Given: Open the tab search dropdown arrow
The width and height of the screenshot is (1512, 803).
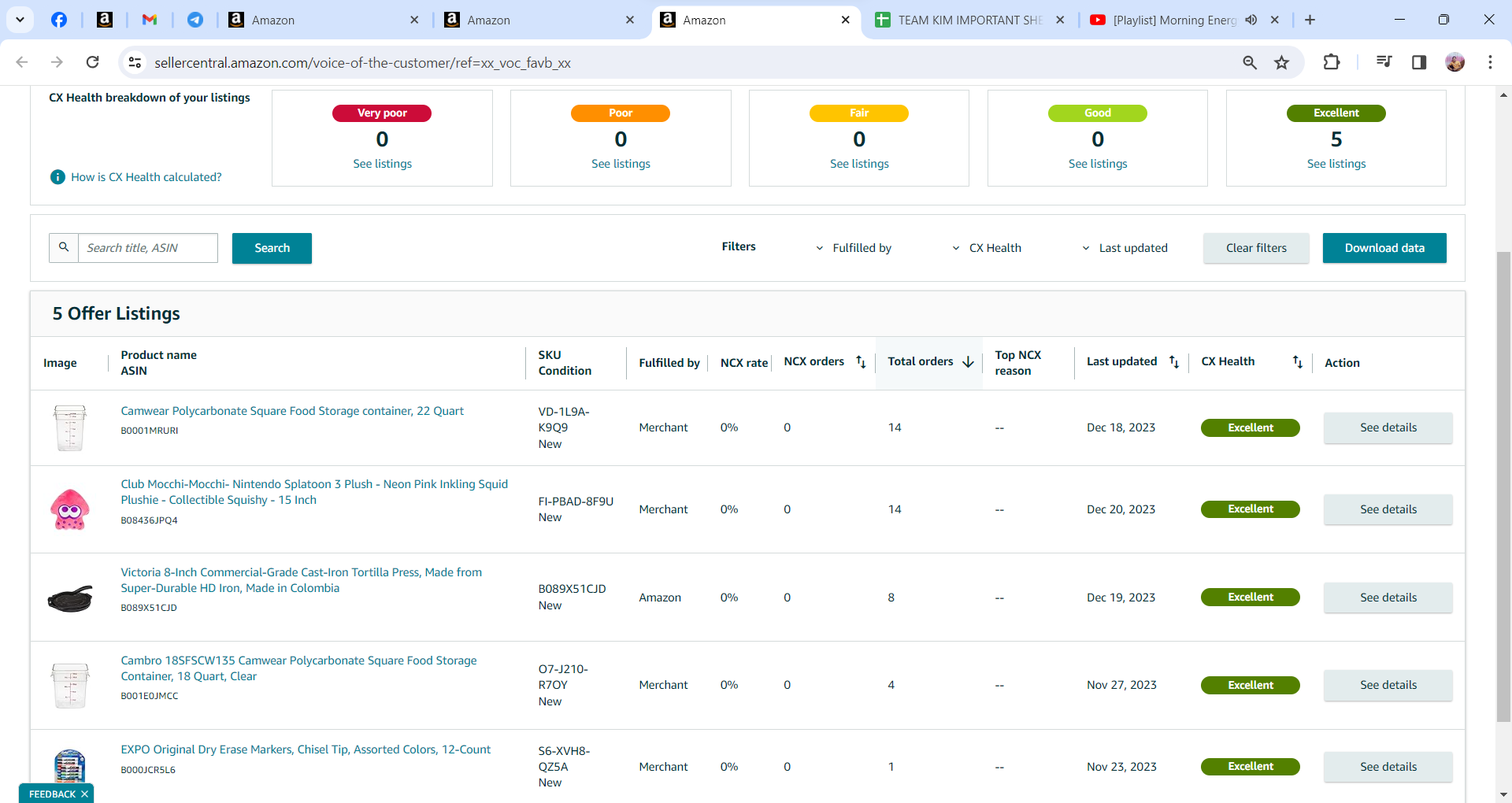Looking at the screenshot, I should point(20,20).
